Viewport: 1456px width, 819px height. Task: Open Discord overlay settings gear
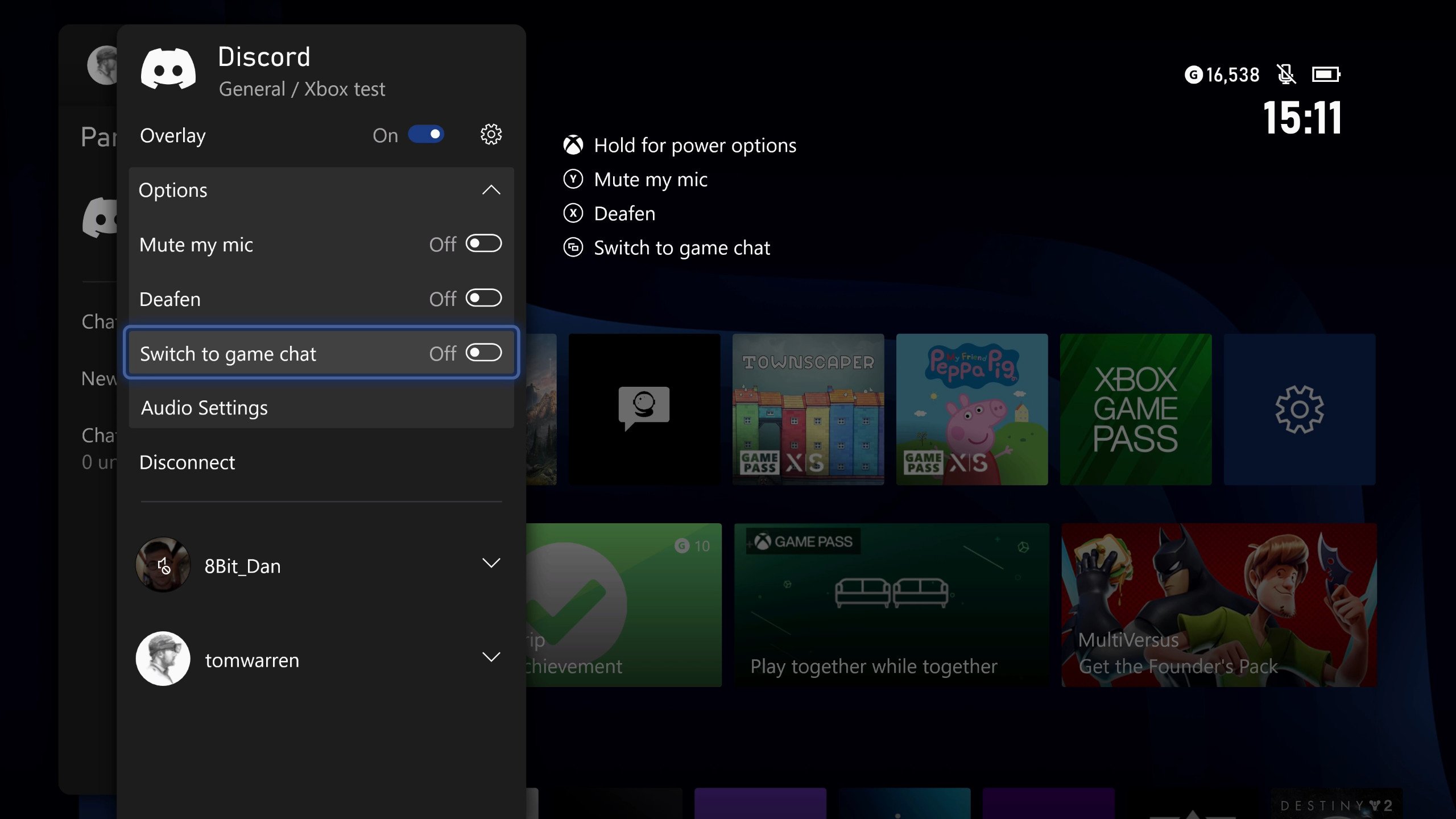click(490, 134)
